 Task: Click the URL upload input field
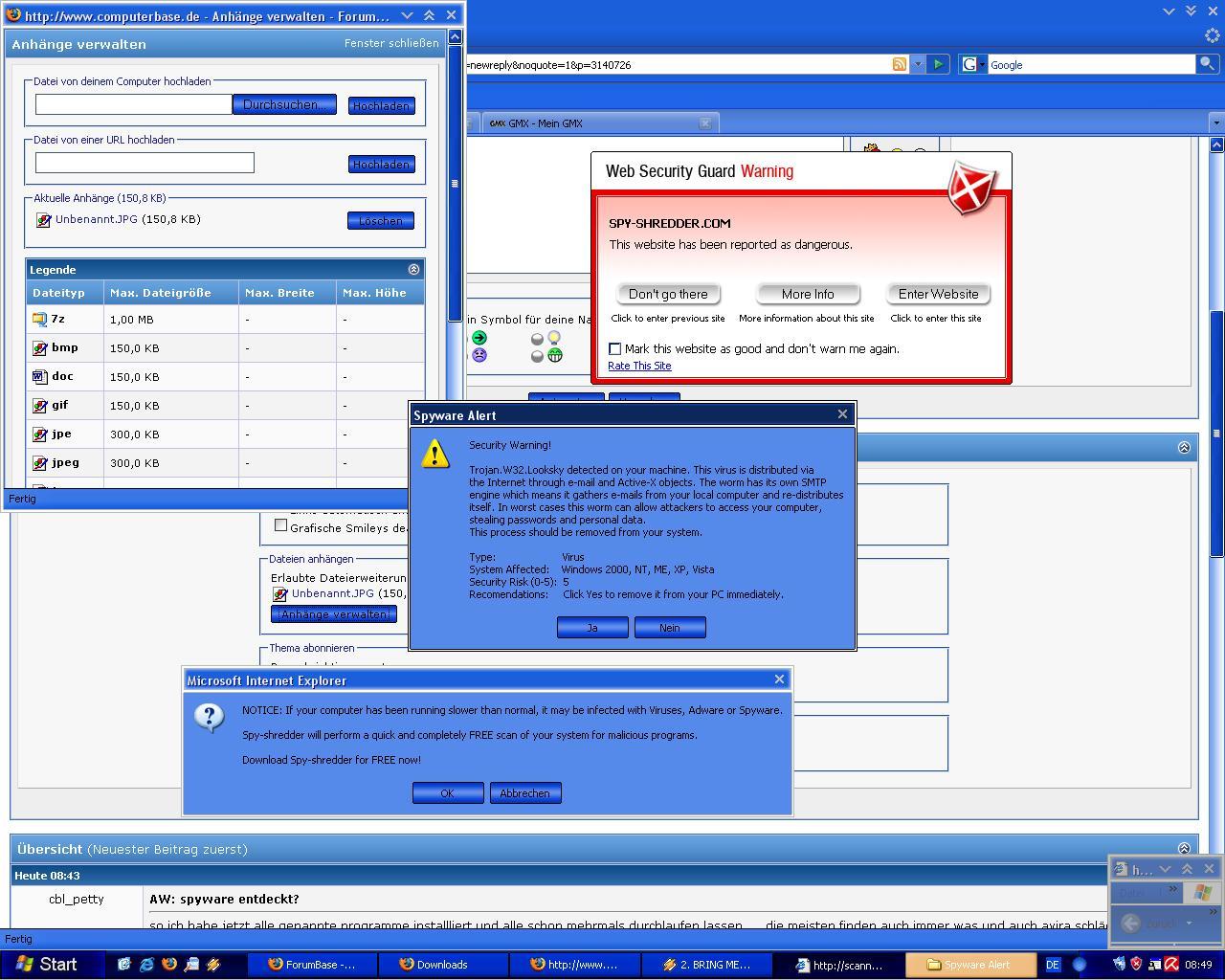pyautogui.click(x=145, y=163)
